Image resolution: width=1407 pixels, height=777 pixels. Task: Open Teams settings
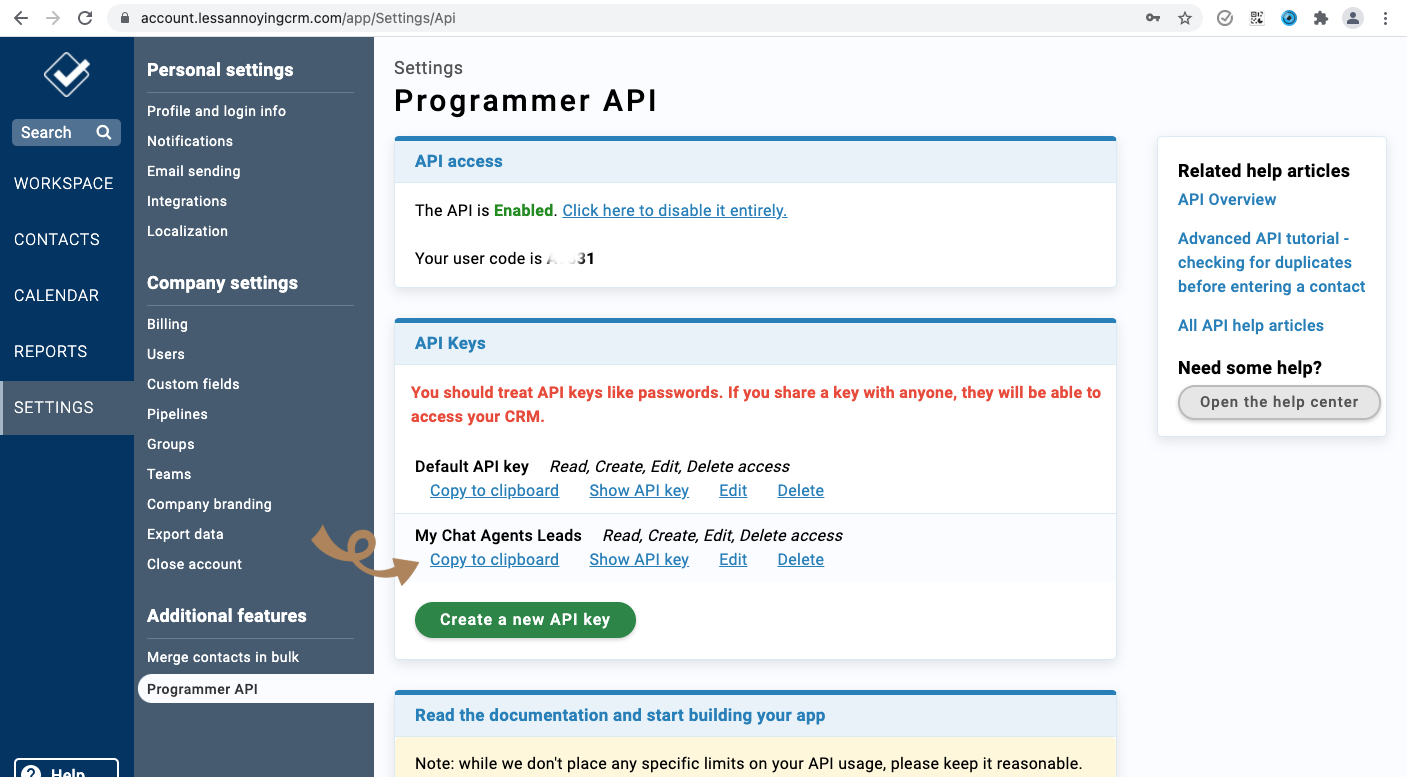click(169, 474)
